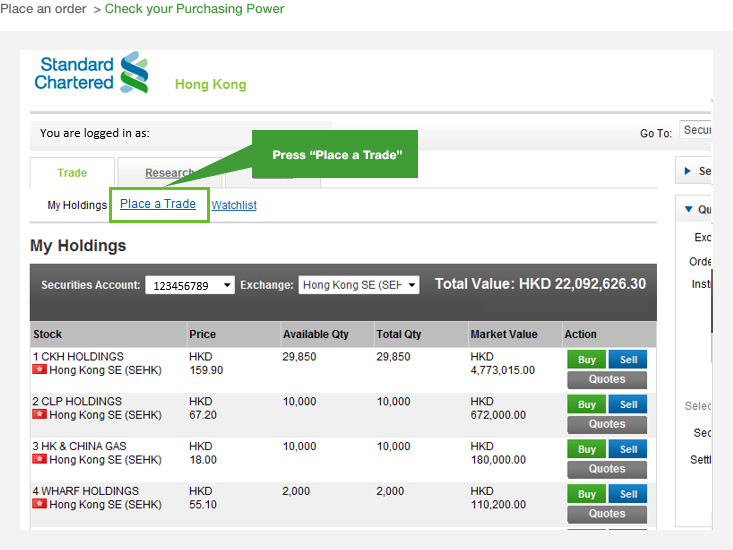Click the price HKD 159.90
The image size is (733, 550).
click(x=206, y=364)
